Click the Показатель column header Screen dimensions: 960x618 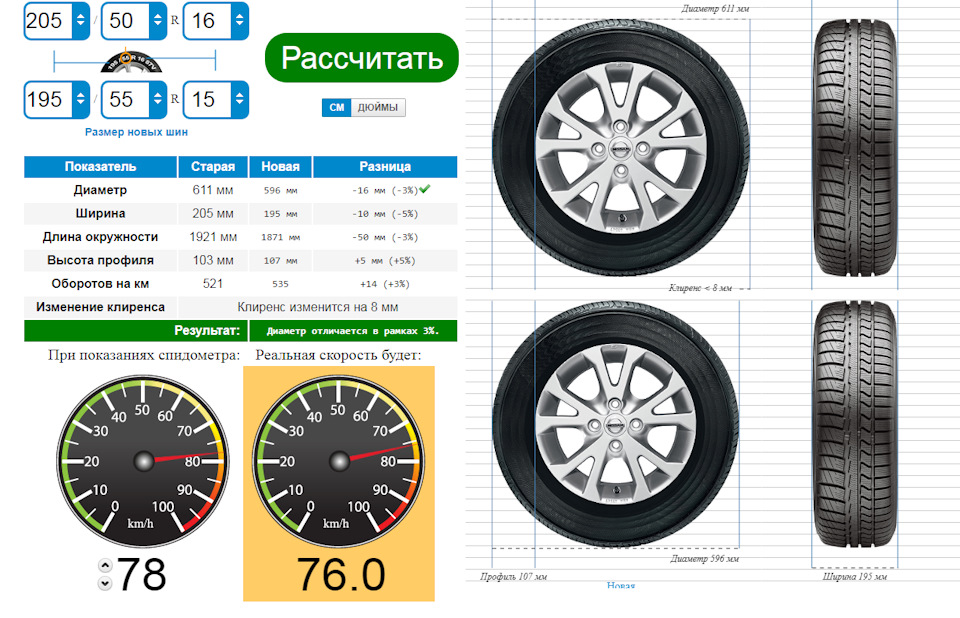click(100, 167)
